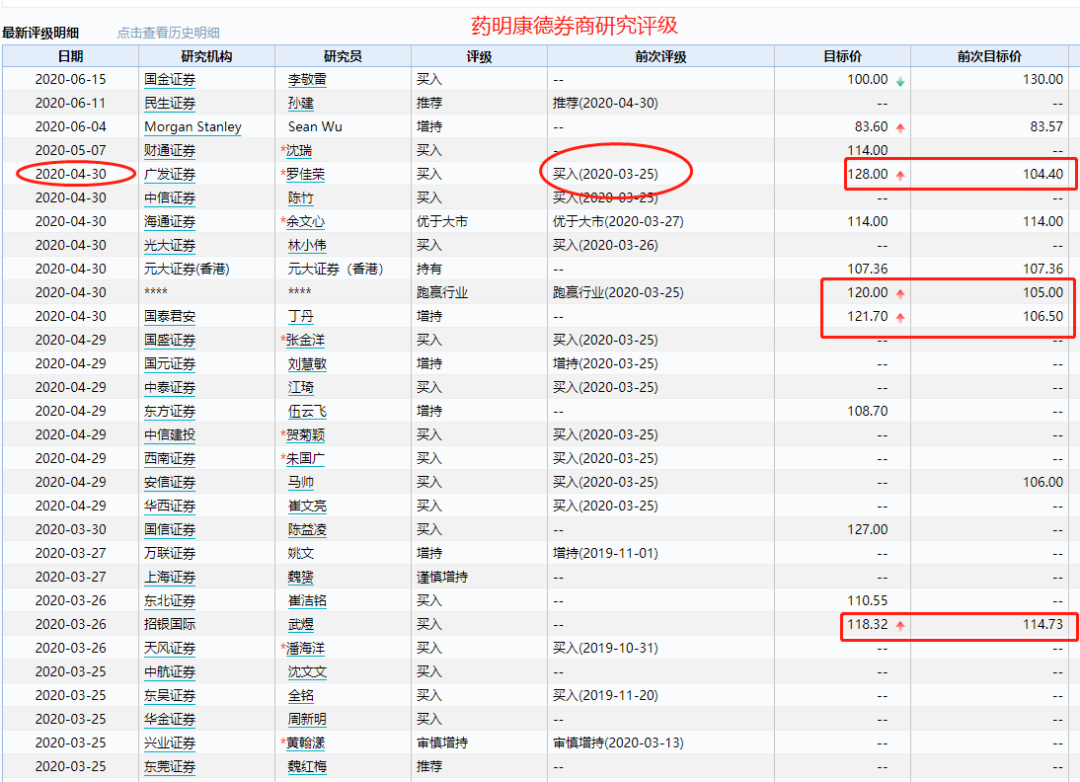Click the red up arrow beside 120.00
The image size is (1080, 782).
900,294
